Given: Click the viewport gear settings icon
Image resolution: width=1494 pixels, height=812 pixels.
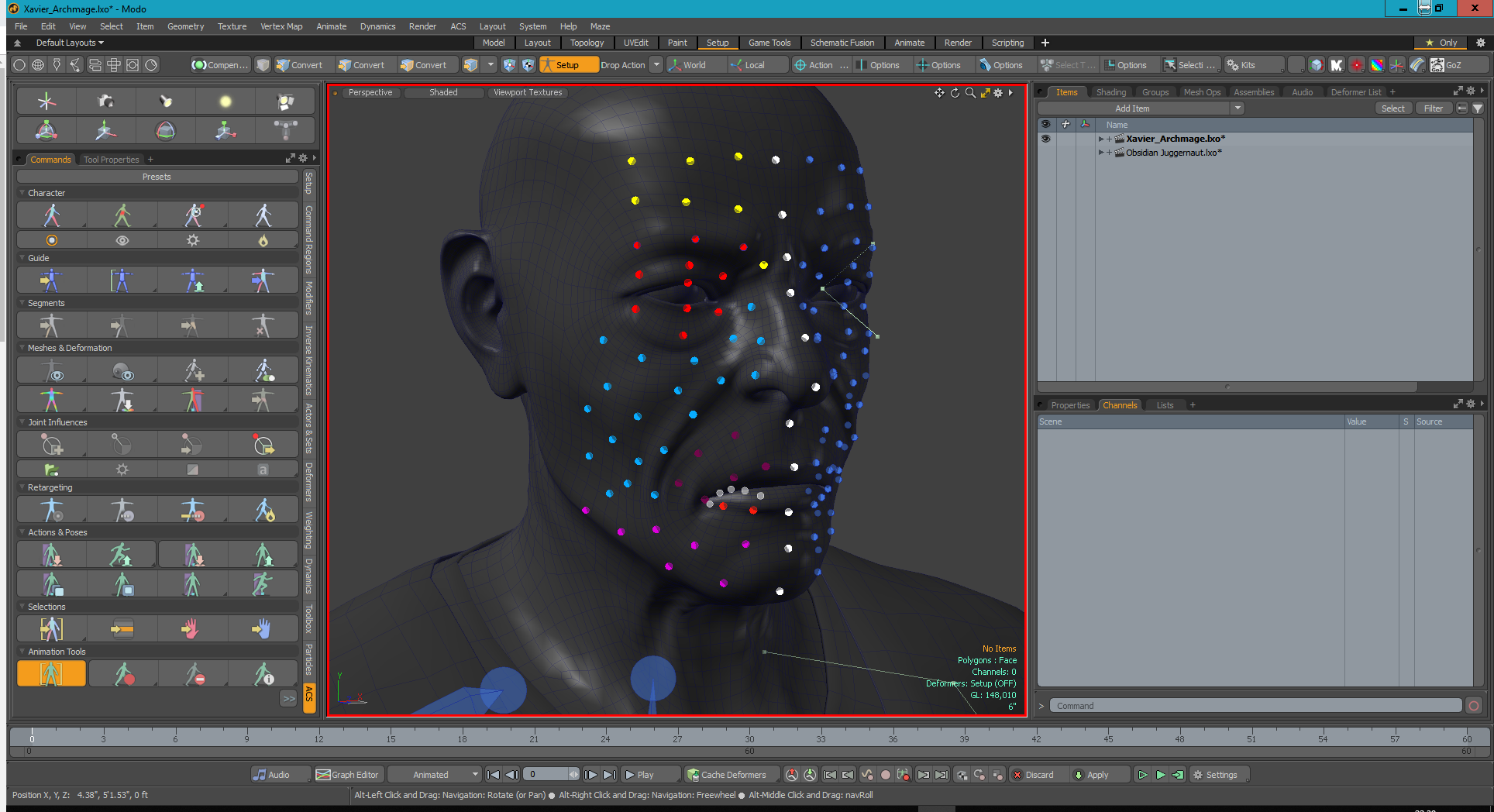Looking at the screenshot, I should coord(998,93).
